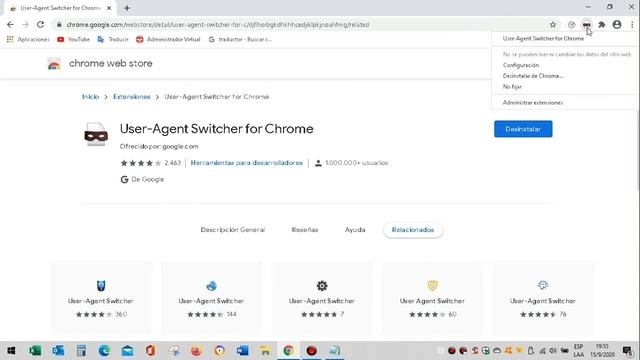The width and height of the screenshot is (640, 360).
Task: Select the Relacionados tab
Action: pos(413,230)
